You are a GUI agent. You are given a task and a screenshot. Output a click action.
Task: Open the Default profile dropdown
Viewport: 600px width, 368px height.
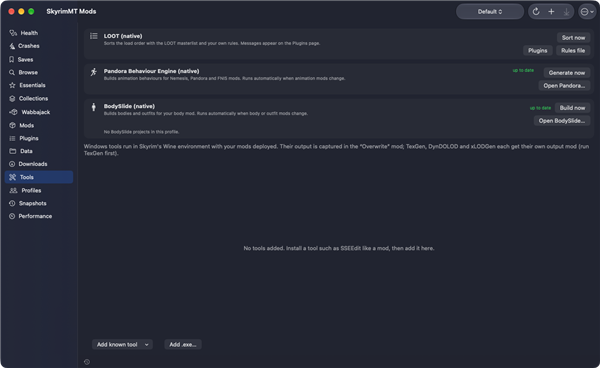point(490,11)
